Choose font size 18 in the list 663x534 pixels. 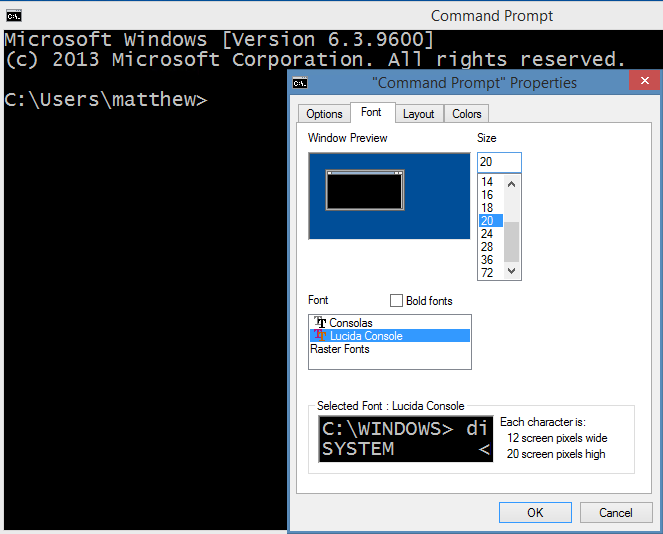tap(491, 208)
